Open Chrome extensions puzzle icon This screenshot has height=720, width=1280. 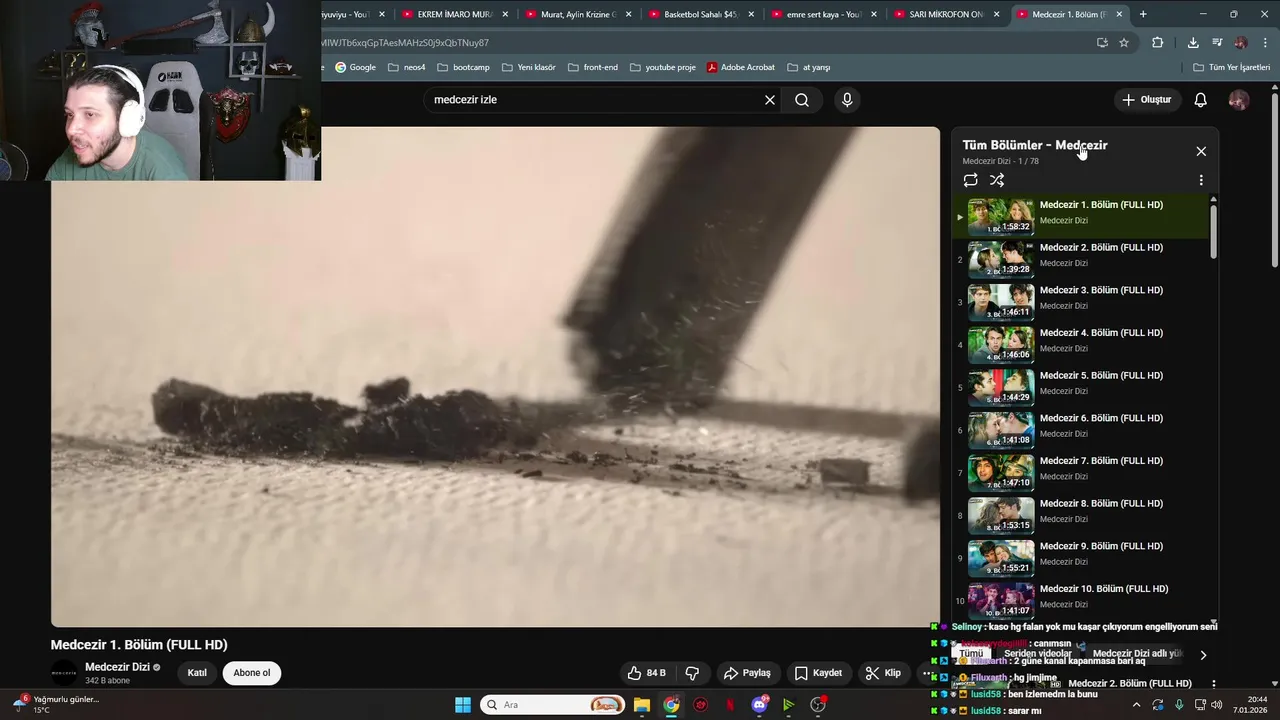coord(1158,43)
